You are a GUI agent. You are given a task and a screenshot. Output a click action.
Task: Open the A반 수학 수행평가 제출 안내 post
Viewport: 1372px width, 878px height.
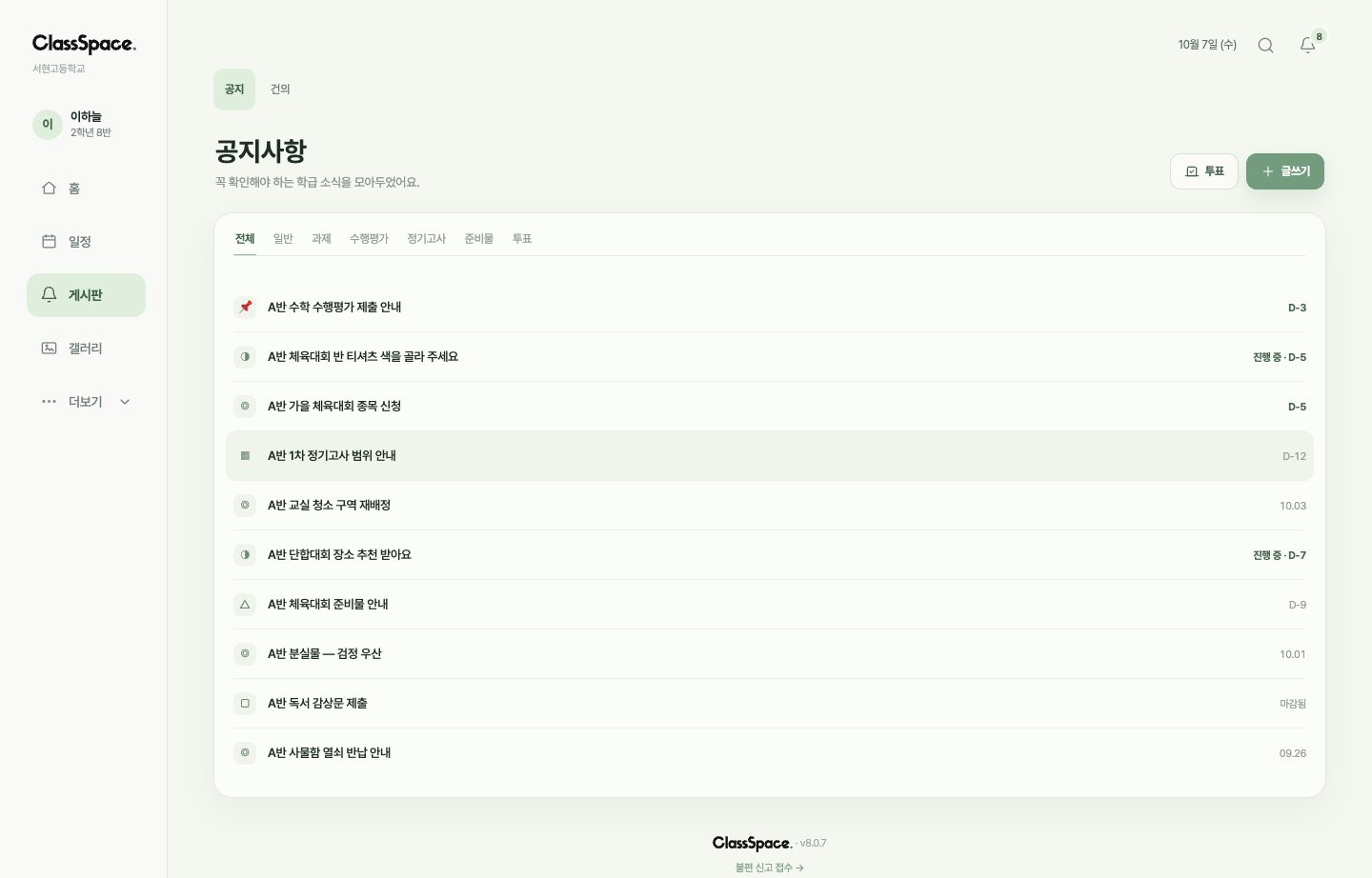770,307
